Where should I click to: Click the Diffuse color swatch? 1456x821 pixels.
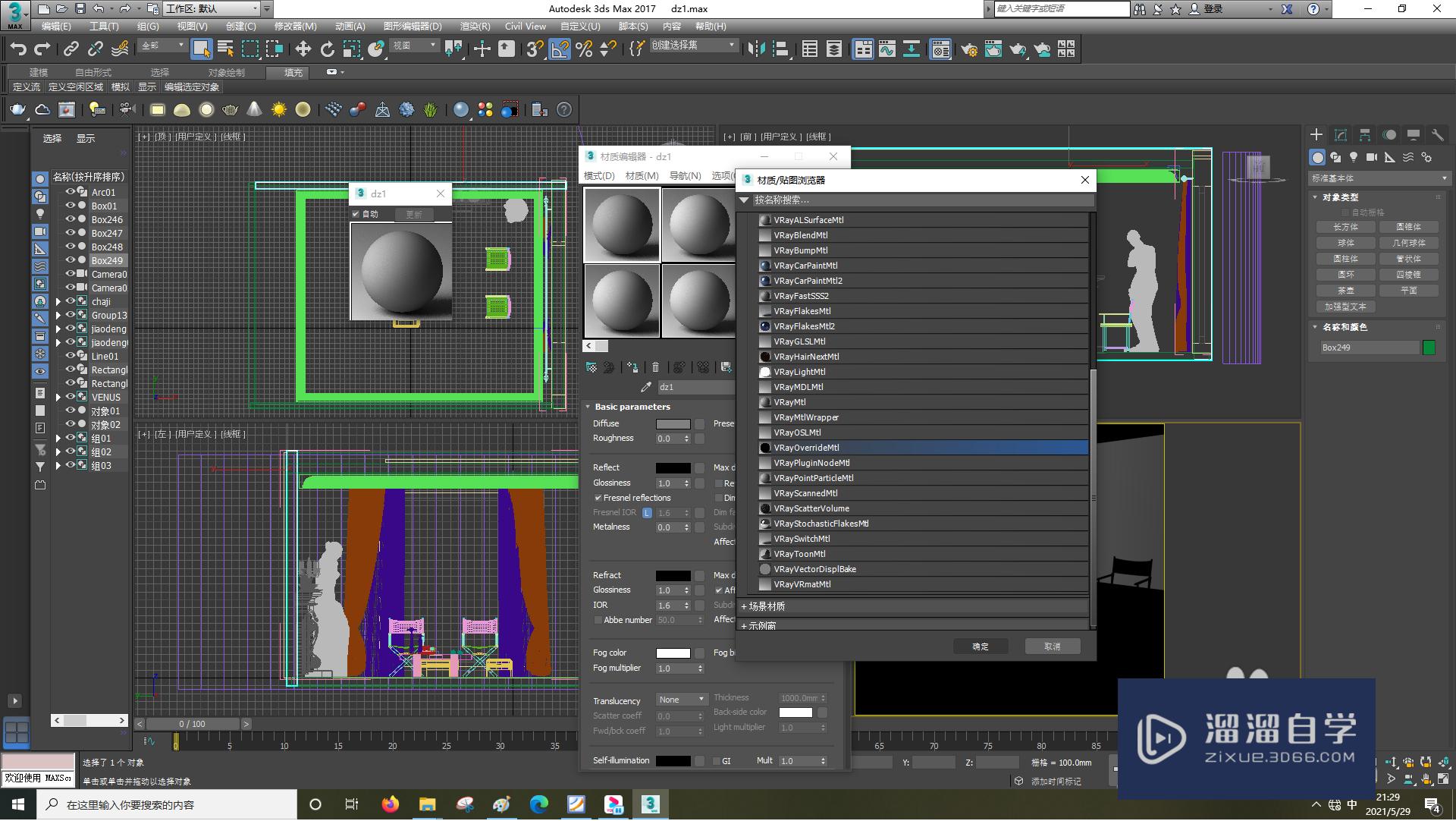(x=673, y=424)
